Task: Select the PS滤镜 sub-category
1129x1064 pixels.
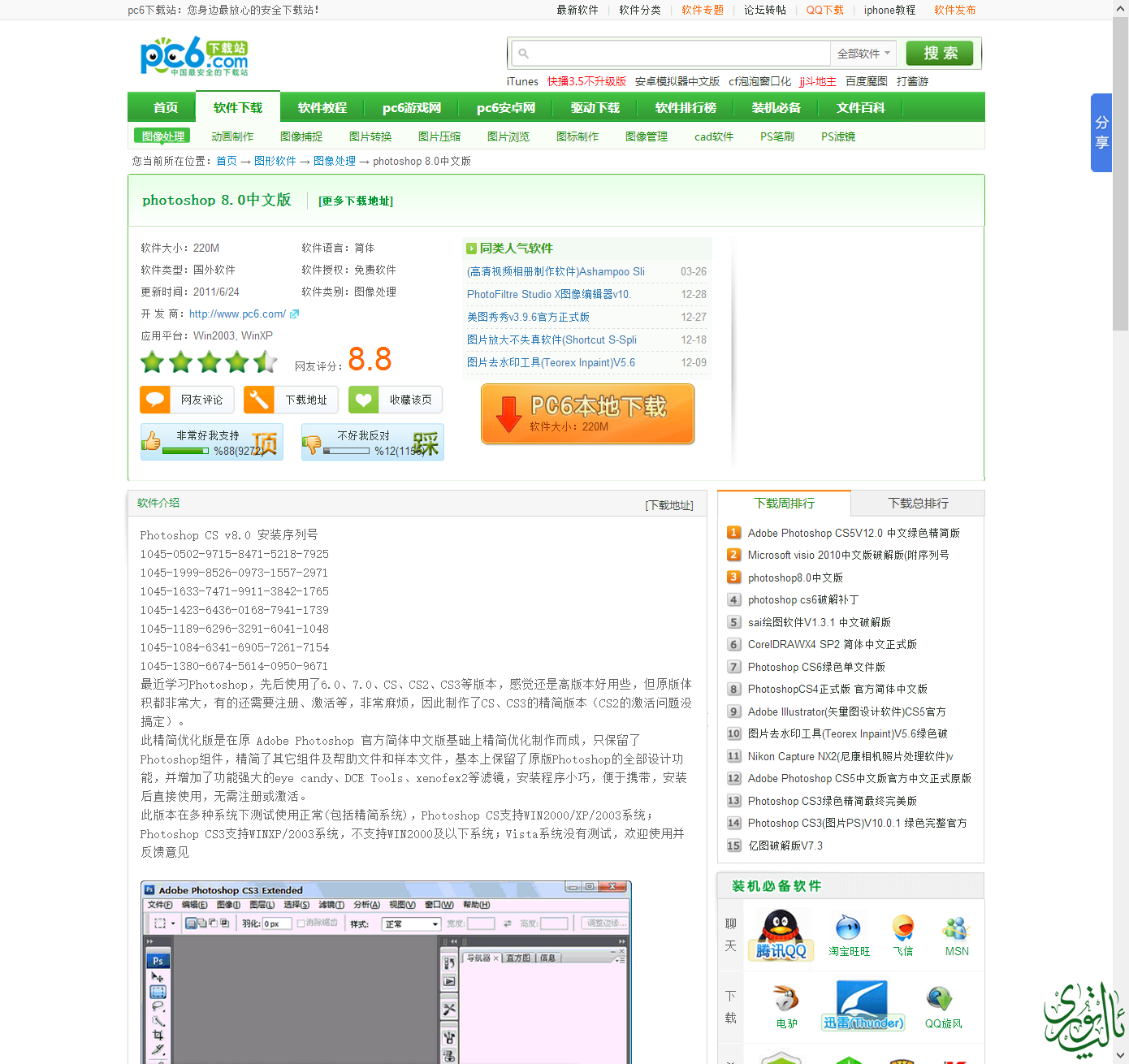Action: point(838,136)
